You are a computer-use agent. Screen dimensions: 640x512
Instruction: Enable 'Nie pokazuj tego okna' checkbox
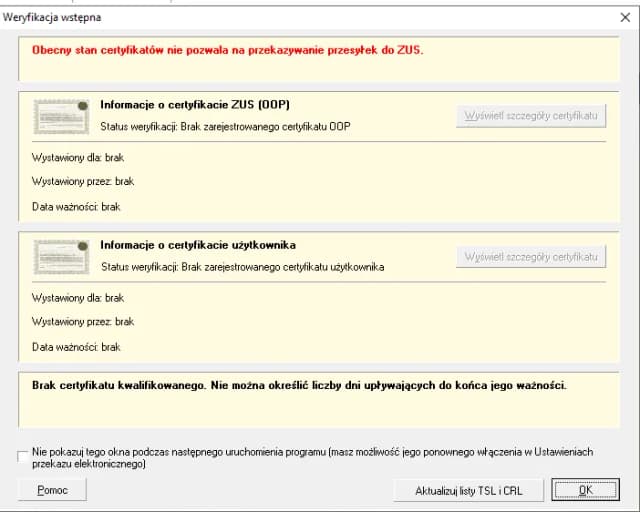click(x=23, y=456)
